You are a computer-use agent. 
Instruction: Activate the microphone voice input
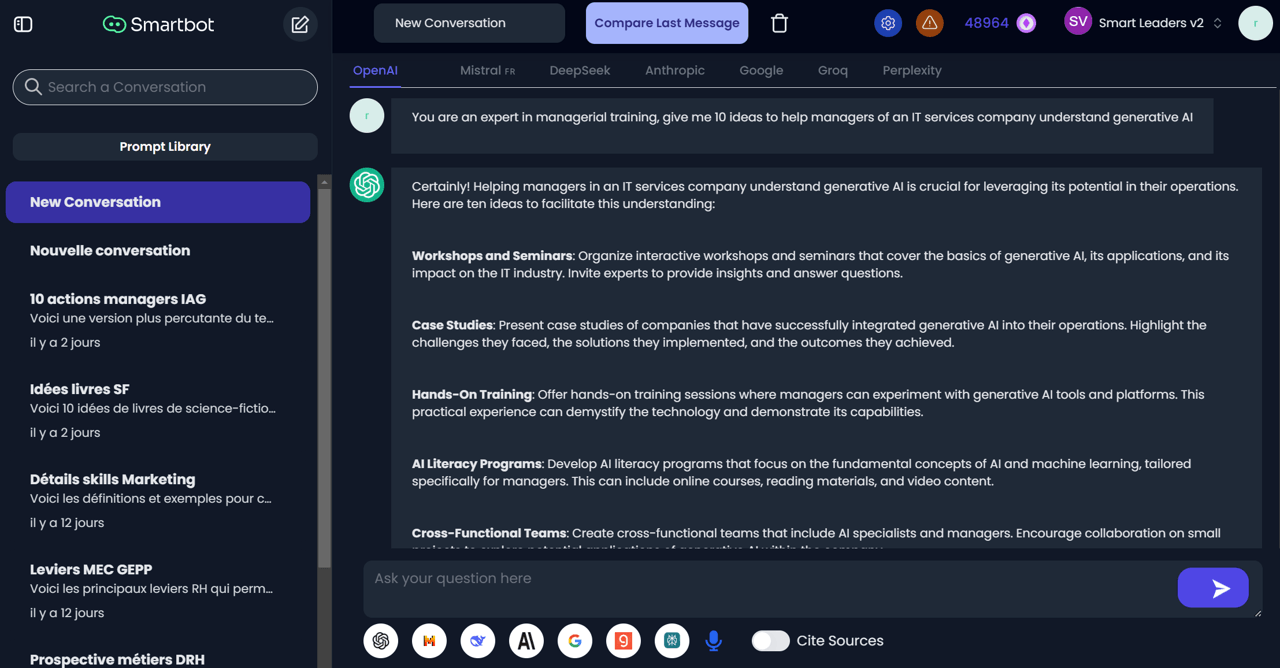(x=713, y=640)
